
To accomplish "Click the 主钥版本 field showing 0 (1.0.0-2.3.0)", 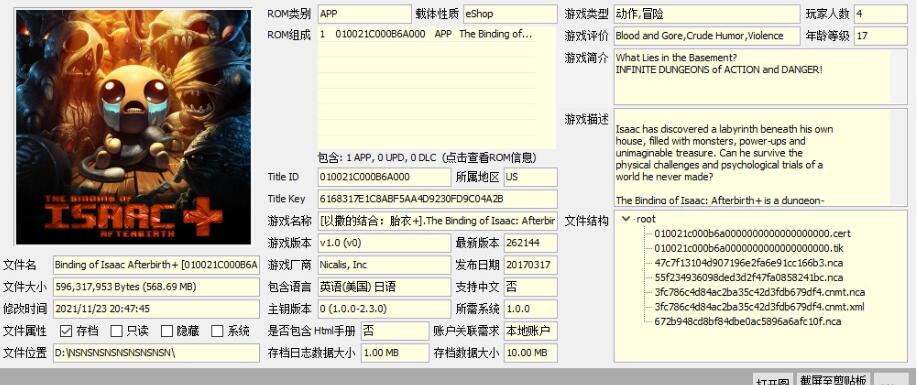I will (x=384, y=309).
